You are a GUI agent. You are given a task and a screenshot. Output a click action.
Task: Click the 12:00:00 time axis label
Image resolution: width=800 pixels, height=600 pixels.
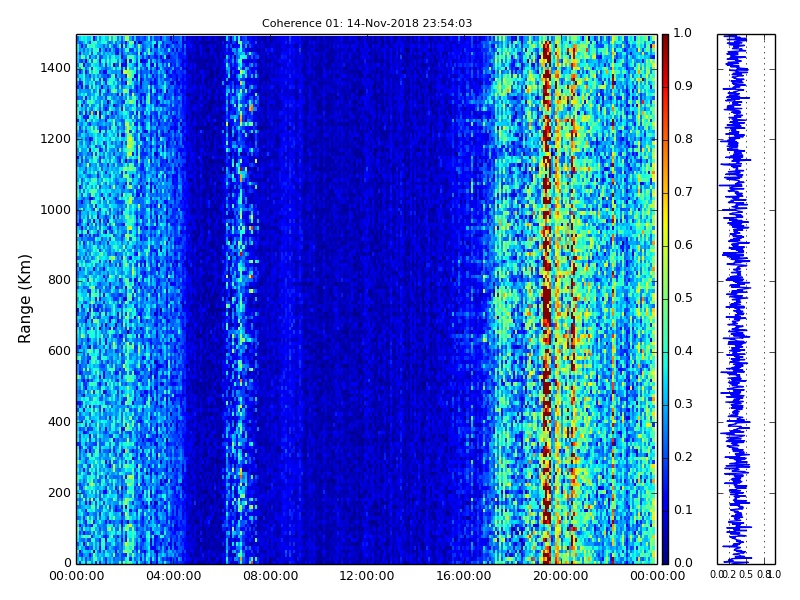point(367,576)
